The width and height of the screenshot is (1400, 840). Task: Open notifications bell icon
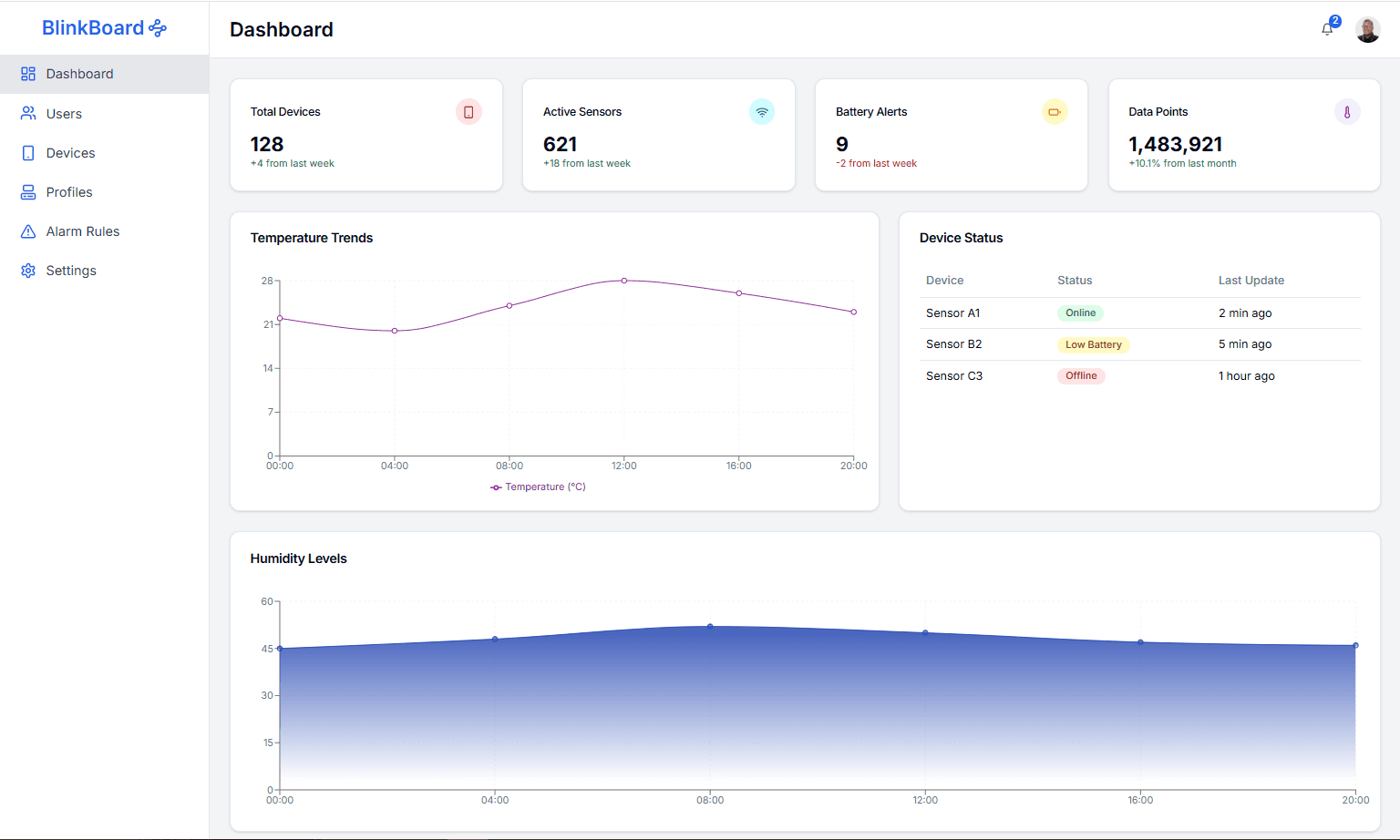click(x=1327, y=29)
